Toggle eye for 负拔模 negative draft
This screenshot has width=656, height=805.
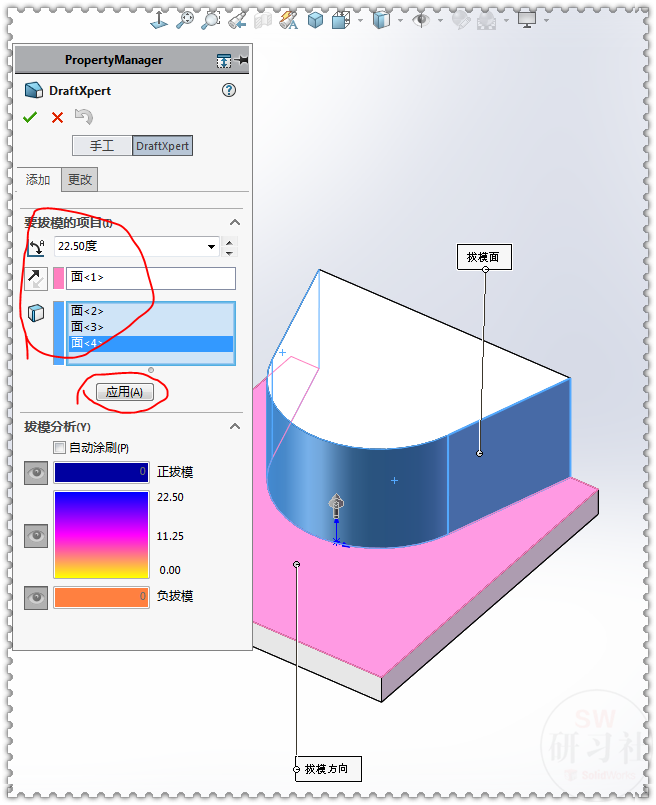pyautogui.click(x=36, y=598)
